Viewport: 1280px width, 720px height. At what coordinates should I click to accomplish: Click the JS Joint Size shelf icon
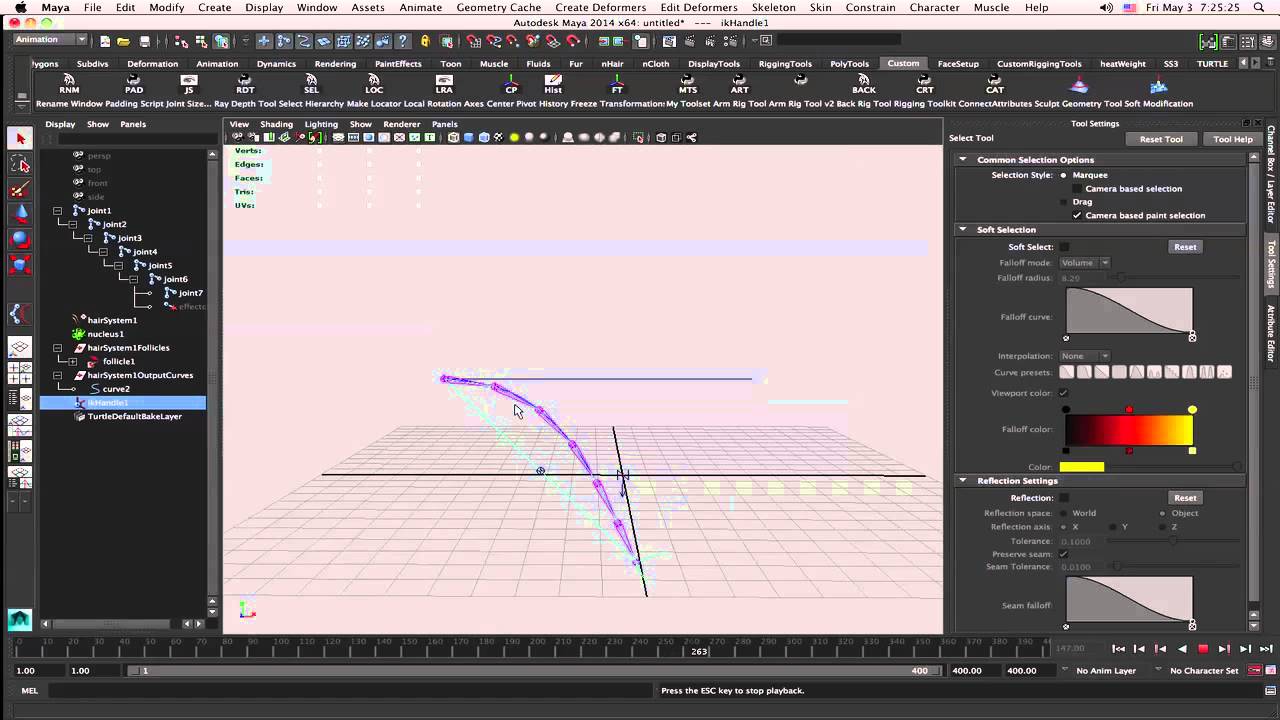(x=188, y=84)
